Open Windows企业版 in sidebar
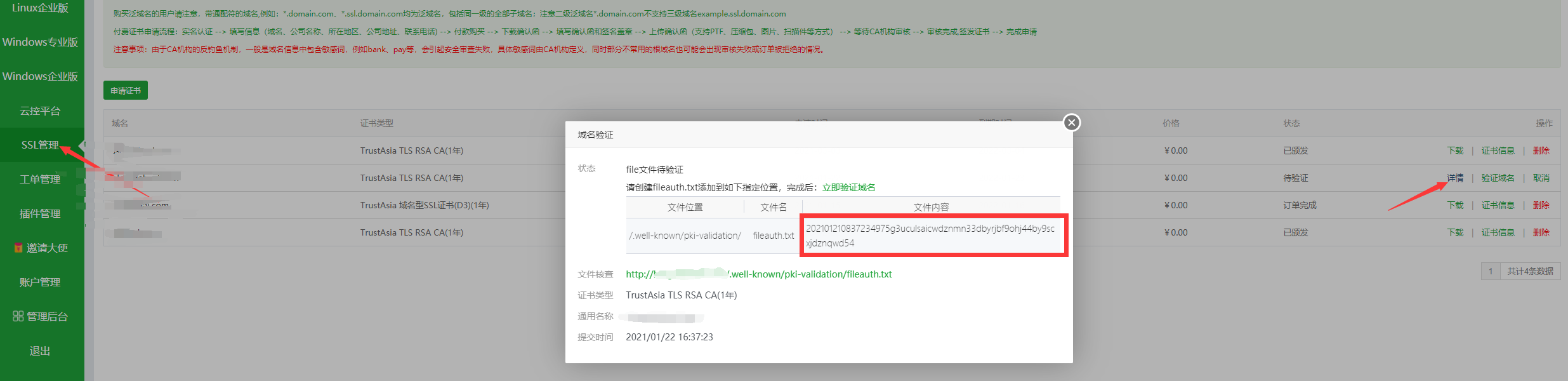1568x381 pixels. click(40, 76)
